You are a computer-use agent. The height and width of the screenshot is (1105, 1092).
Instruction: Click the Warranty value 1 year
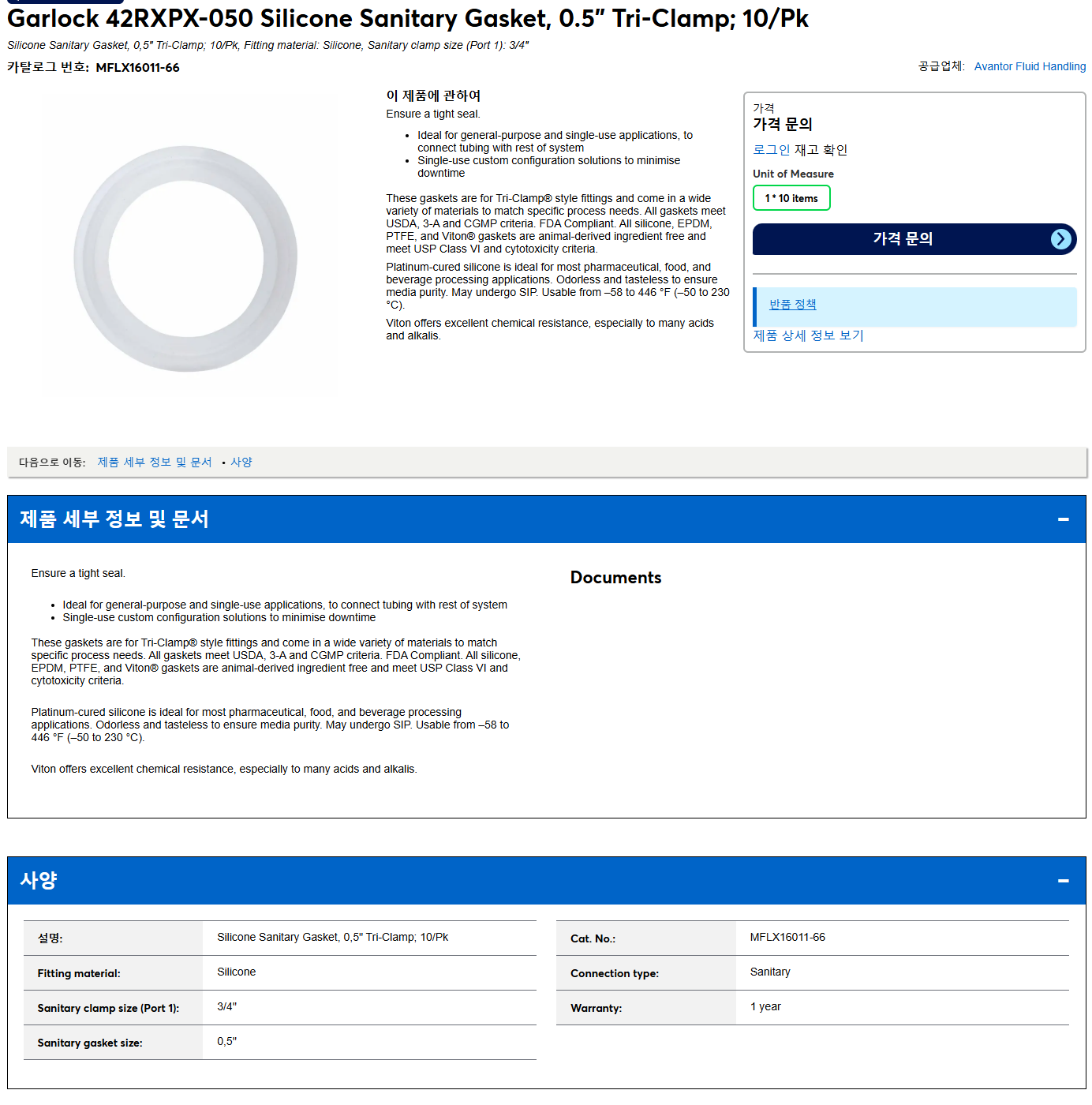(765, 1007)
